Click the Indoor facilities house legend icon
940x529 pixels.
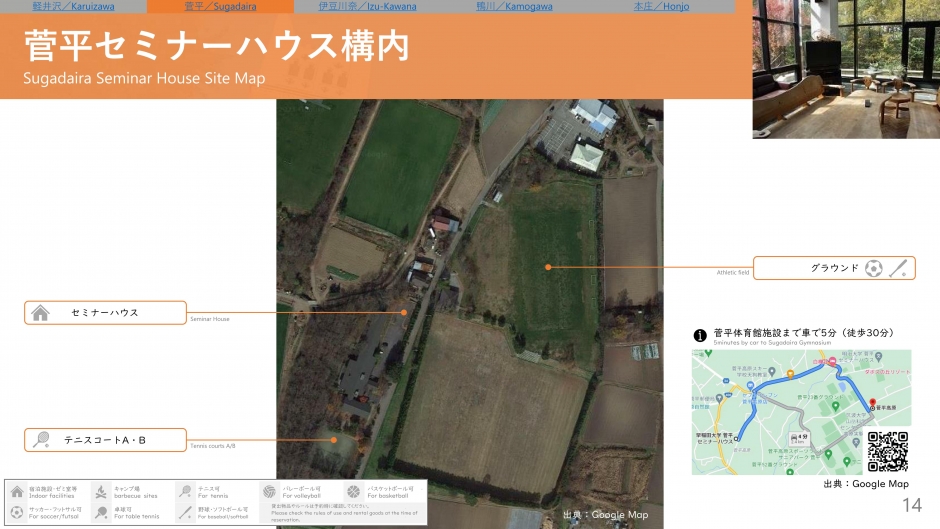pos(17,492)
